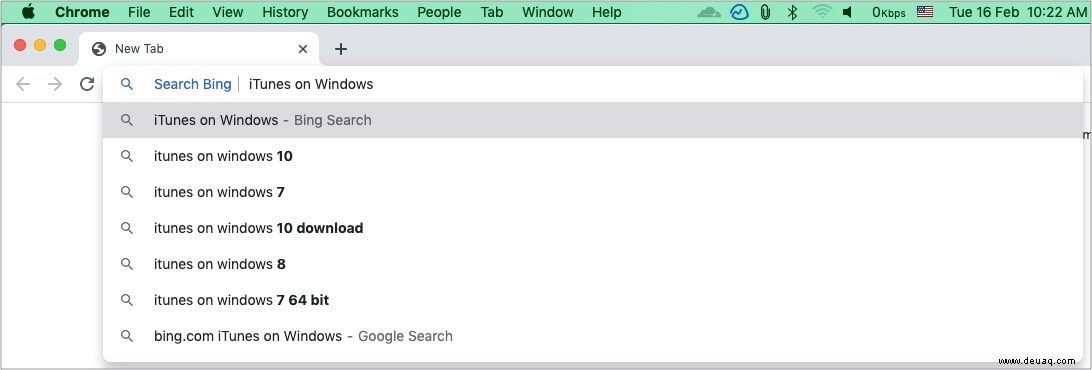This screenshot has width=1092, height=370.
Task: Open the Apple menu
Action: 29,12
